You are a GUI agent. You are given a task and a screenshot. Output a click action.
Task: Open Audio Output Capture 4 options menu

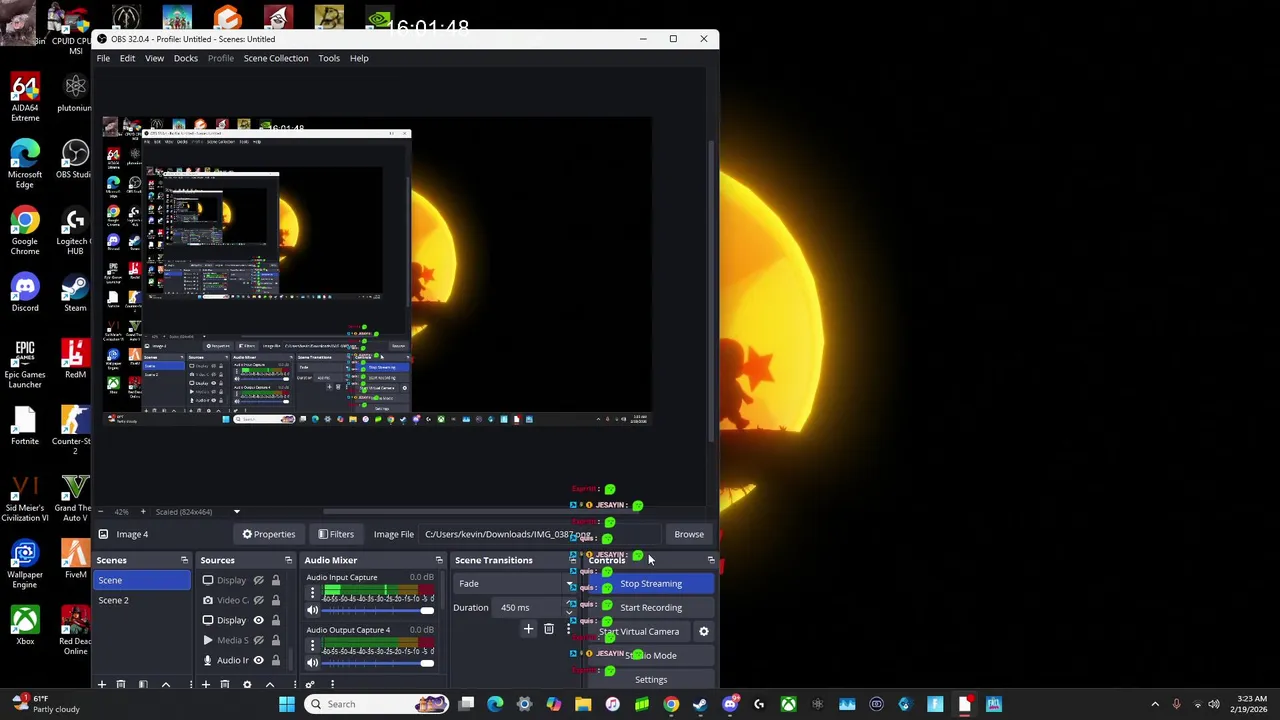(312, 645)
